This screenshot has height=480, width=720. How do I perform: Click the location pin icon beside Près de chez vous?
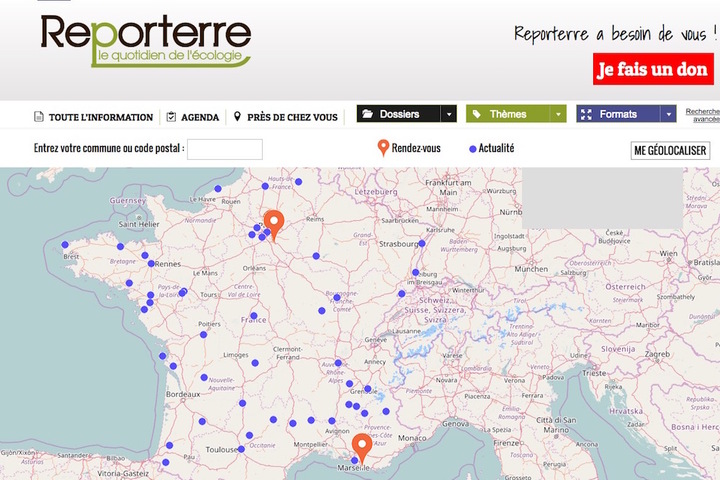[x=237, y=116]
